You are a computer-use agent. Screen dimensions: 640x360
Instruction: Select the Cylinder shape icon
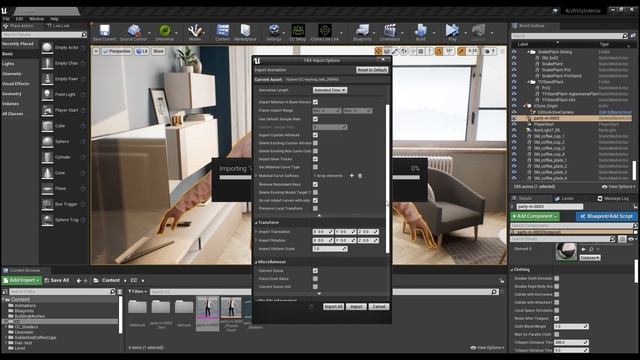click(x=47, y=157)
